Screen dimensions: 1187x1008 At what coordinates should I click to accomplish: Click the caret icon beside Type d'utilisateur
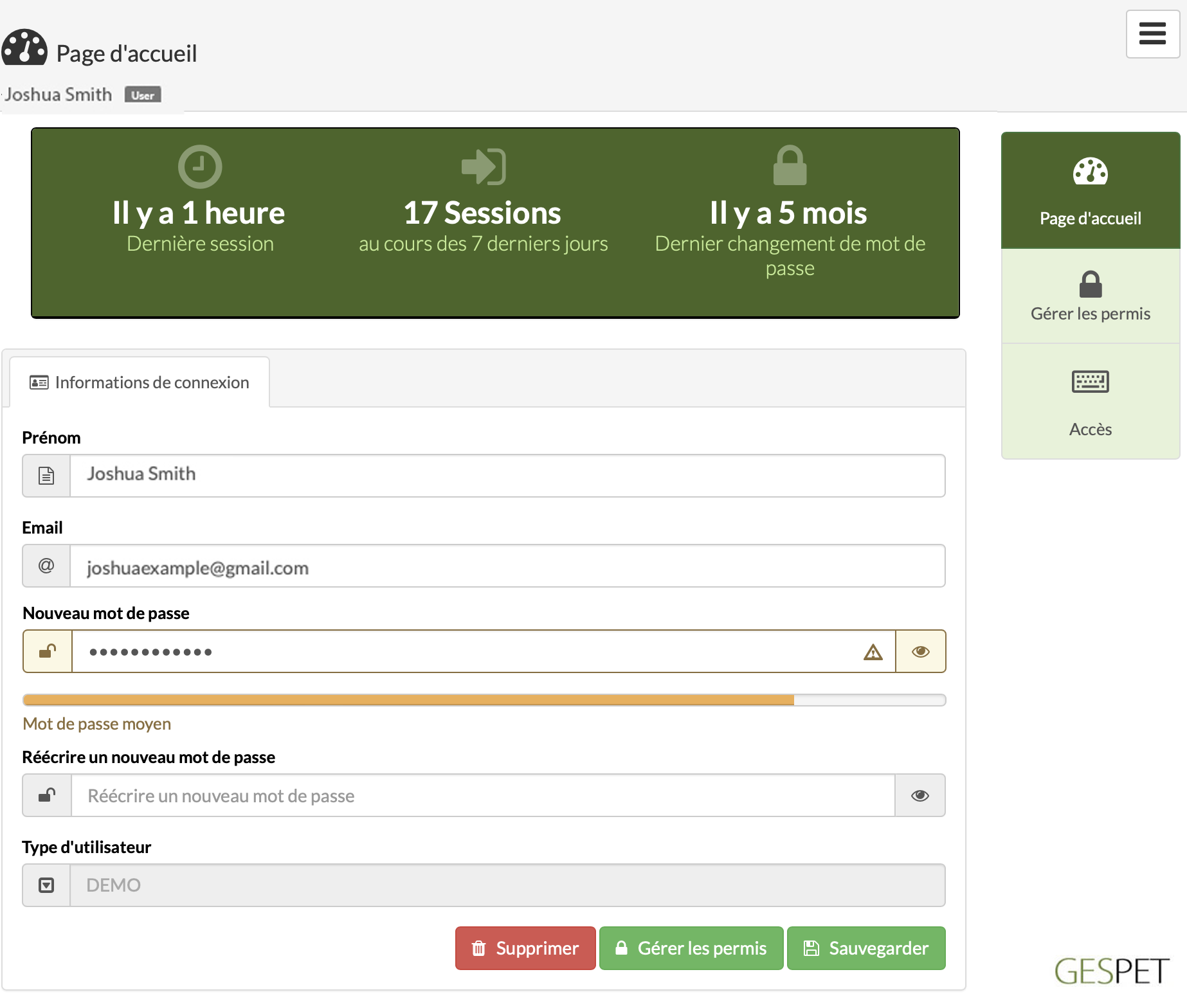pos(46,885)
